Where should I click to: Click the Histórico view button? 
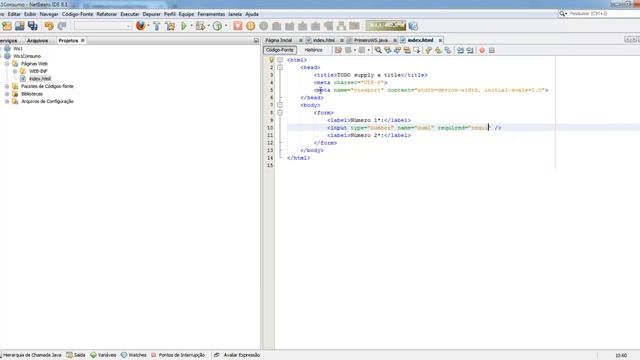pos(313,50)
